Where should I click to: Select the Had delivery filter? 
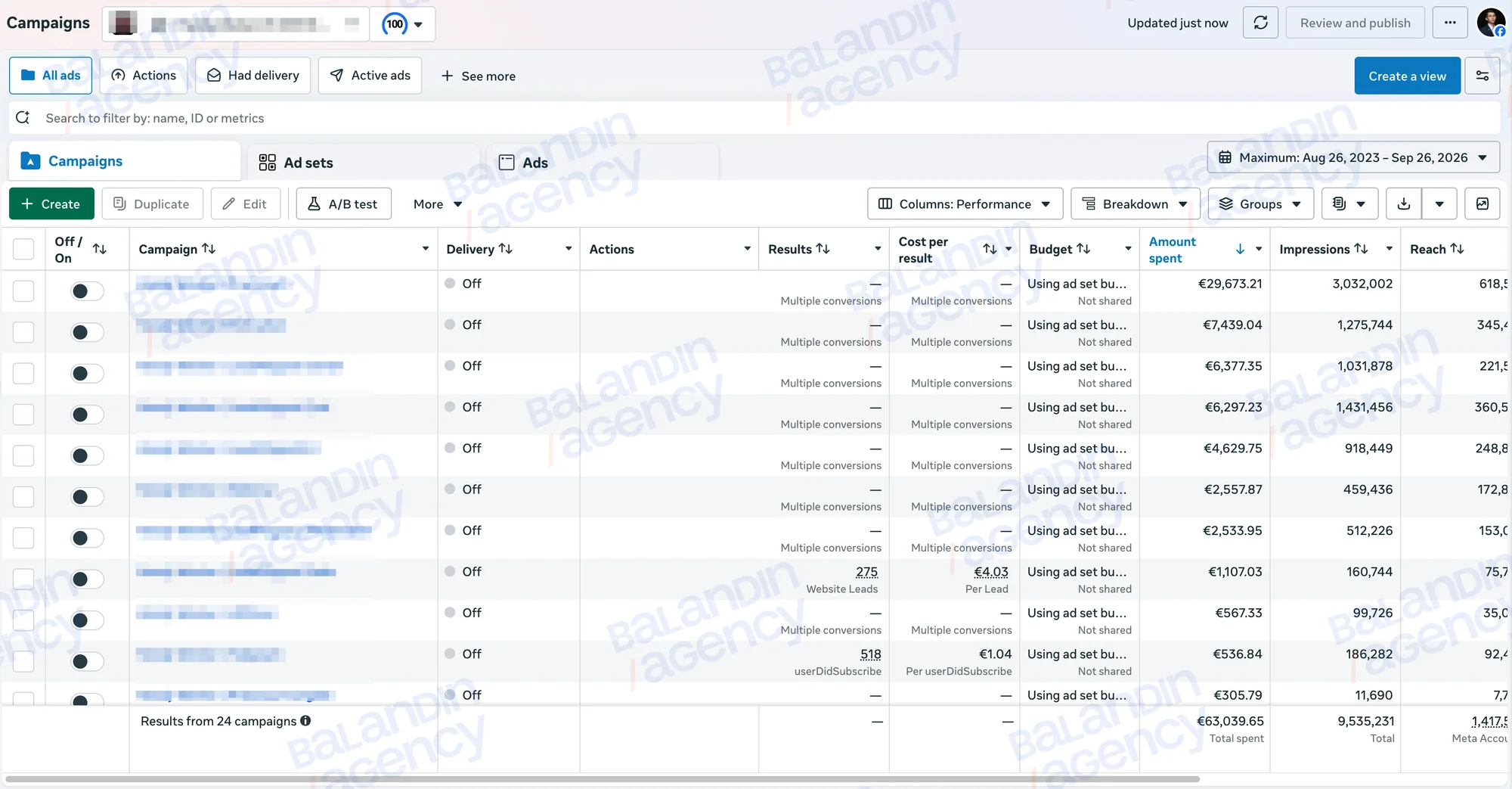coord(253,76)
